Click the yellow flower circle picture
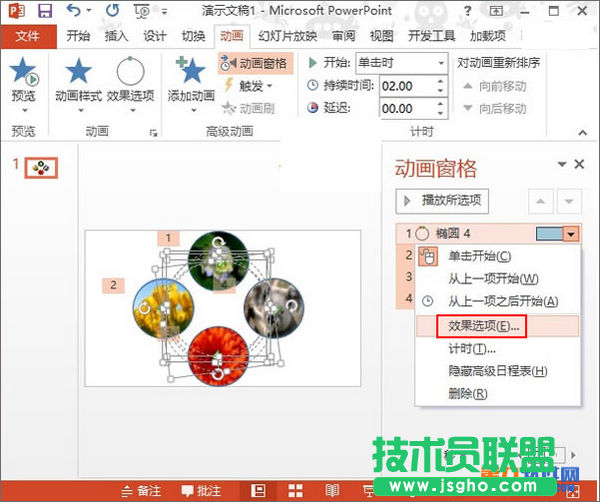This screenshot has height=502, width=600. click(x=163, y=308)
